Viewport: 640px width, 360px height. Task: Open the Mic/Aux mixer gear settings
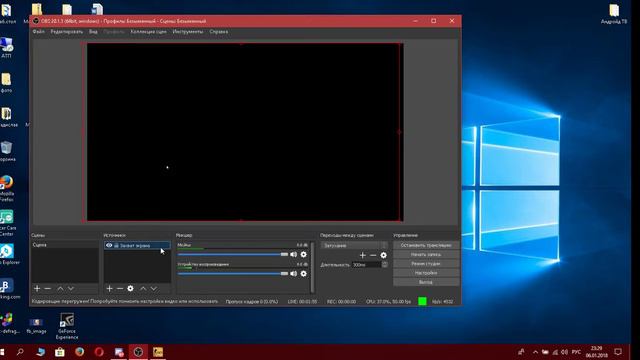[x=304, y=254]
